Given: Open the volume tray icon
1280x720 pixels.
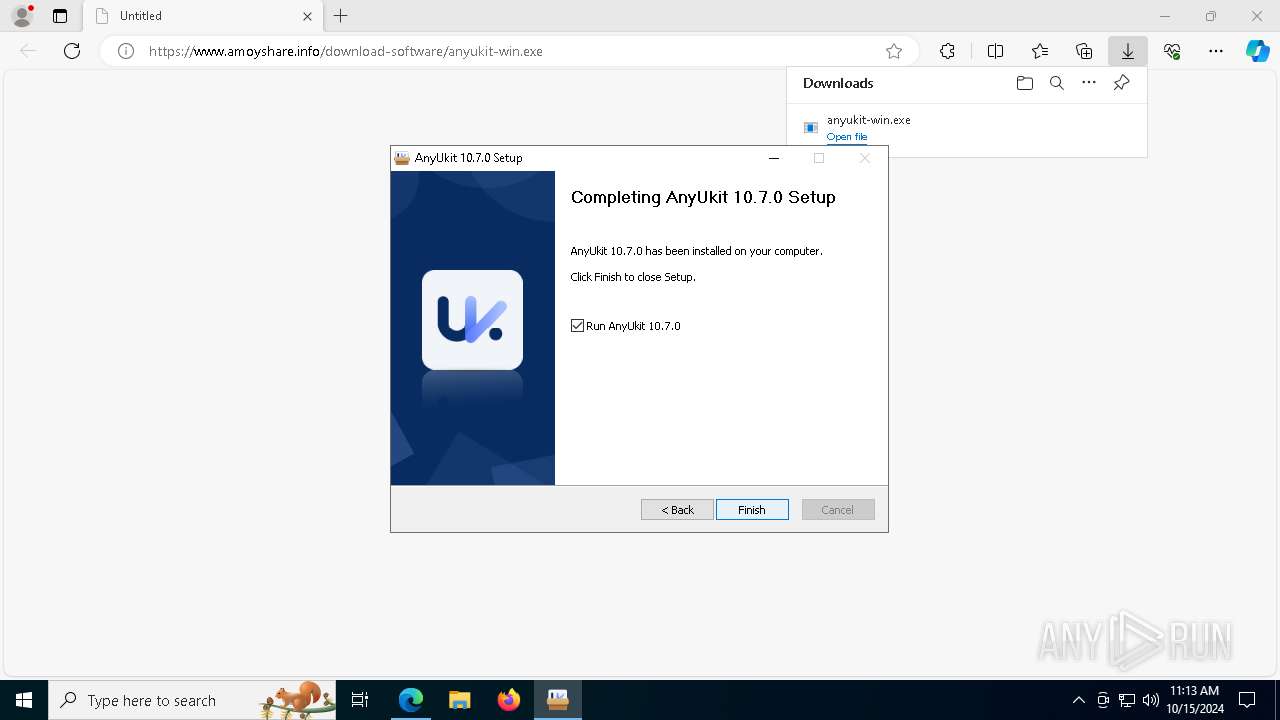Looking at the screenshot, I should [1150, 700].
